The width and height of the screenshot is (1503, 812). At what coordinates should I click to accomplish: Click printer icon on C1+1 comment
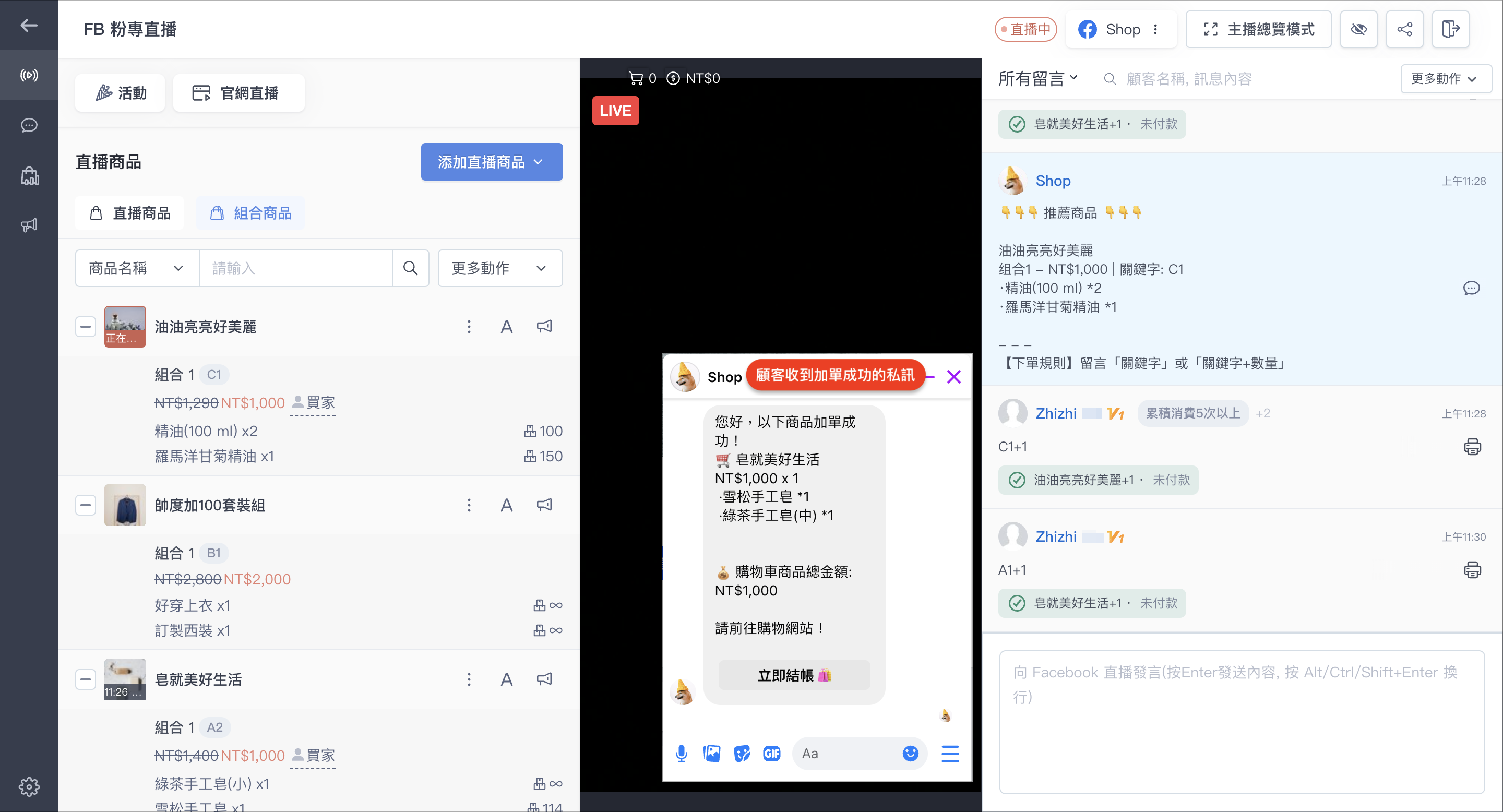pos(1472,447)
